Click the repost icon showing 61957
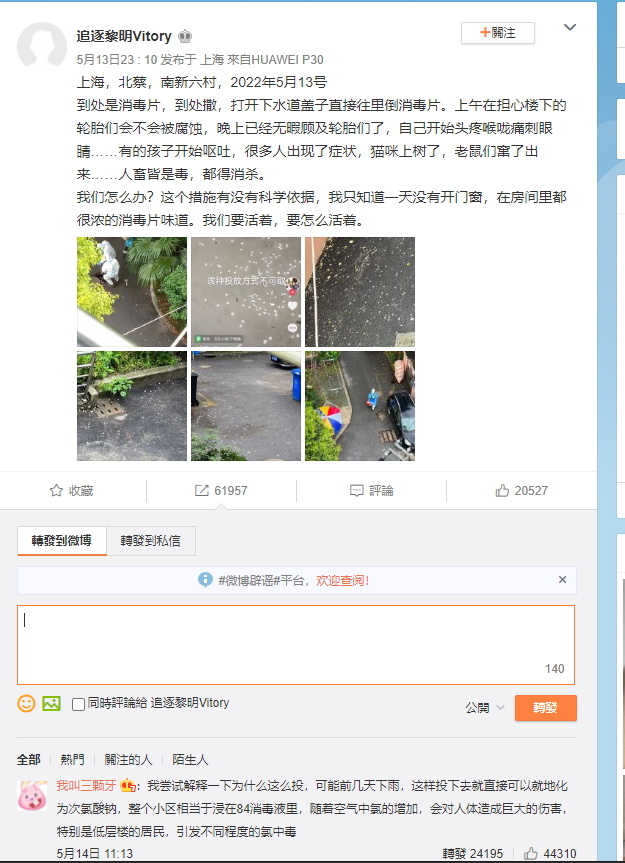Viewport: 625px width, 863px height. [x=201, y=490]
